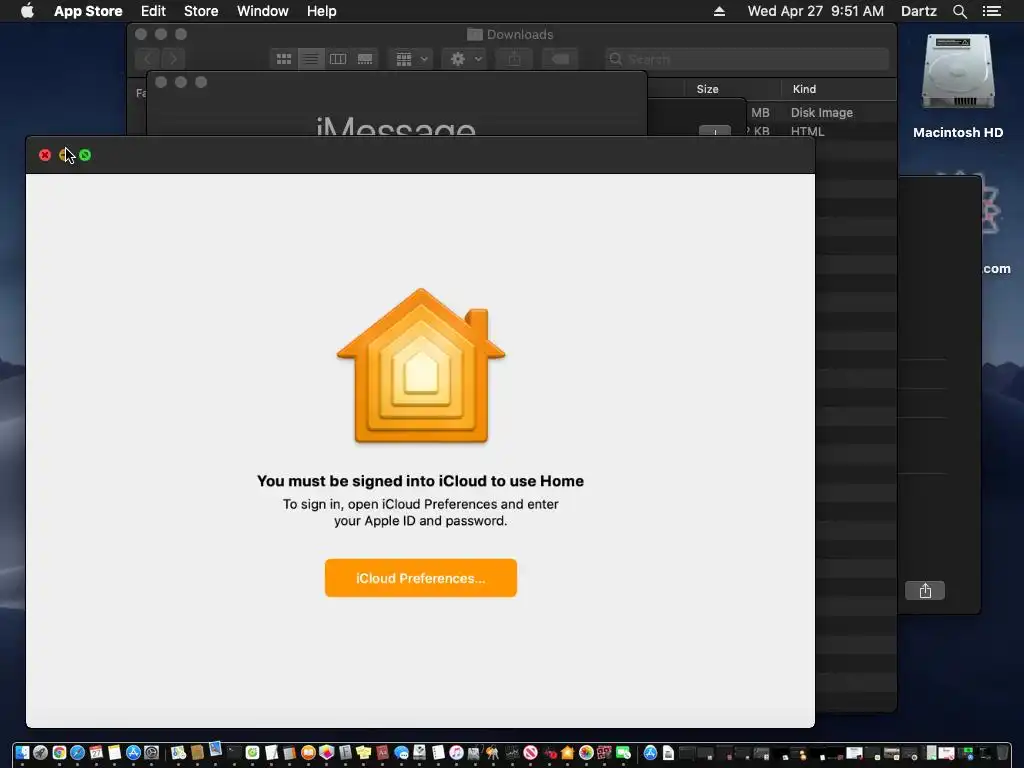Open iCloud Preferences from the Home window
Screen dimensions: 1024x768
click(421, 577)
